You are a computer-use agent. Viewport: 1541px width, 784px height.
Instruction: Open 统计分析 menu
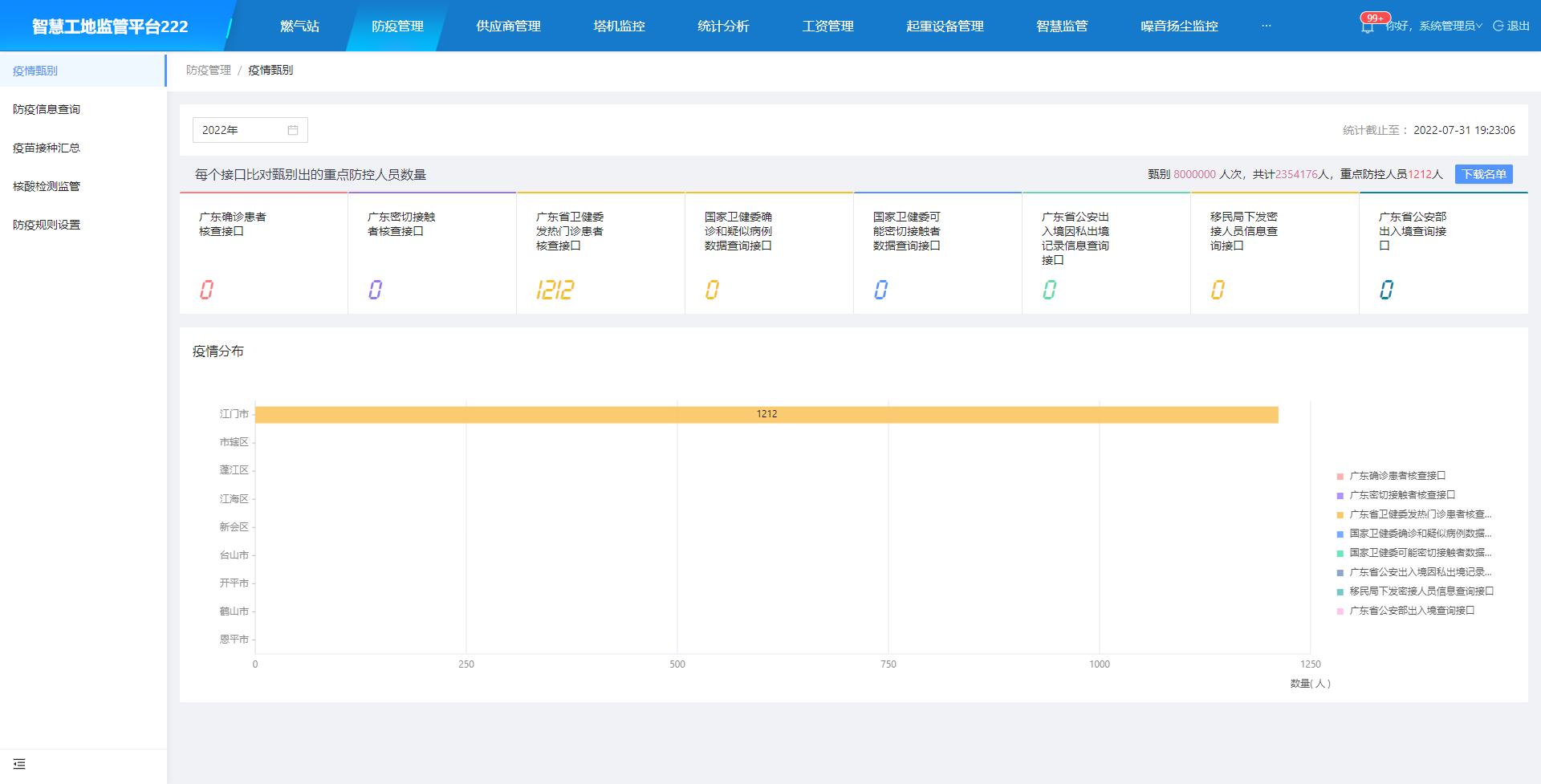click(x=723, y=26)
